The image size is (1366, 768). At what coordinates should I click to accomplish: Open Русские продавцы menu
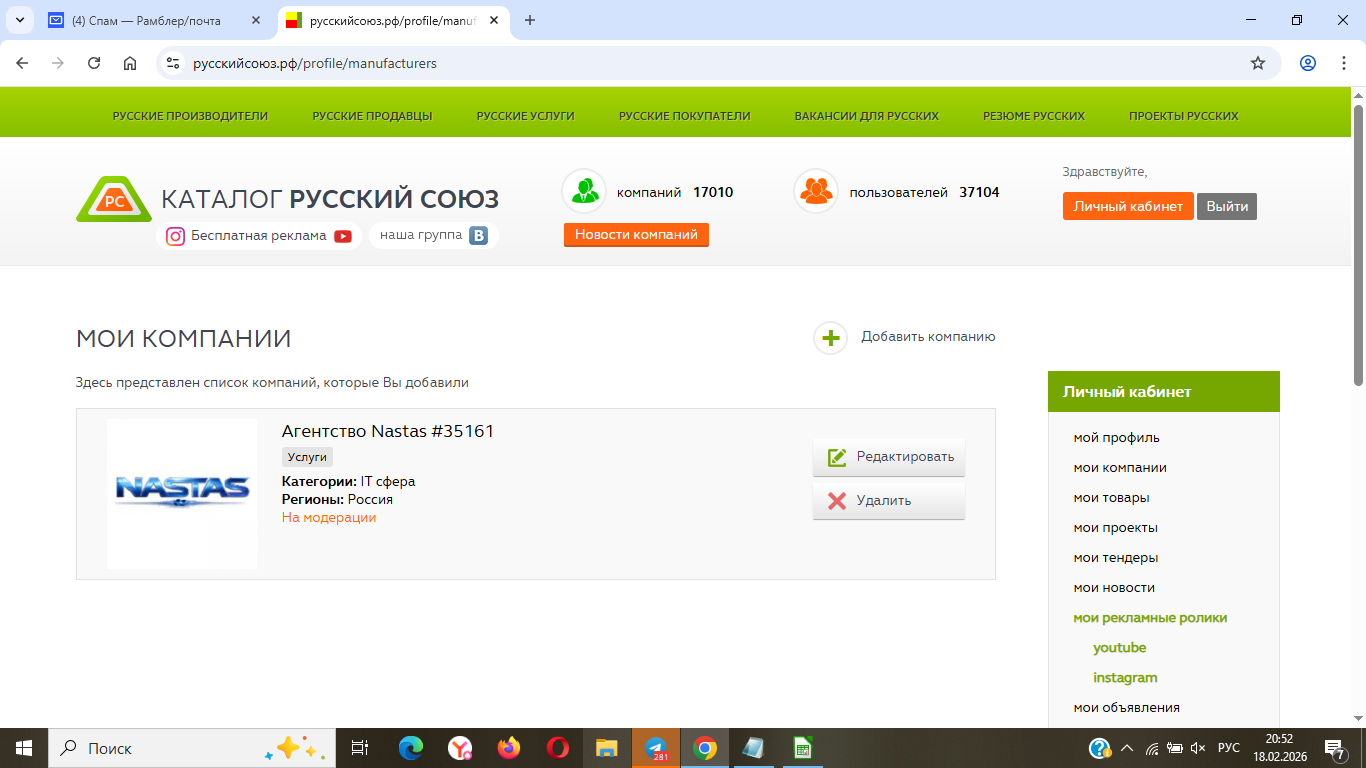tap(372, 116)
